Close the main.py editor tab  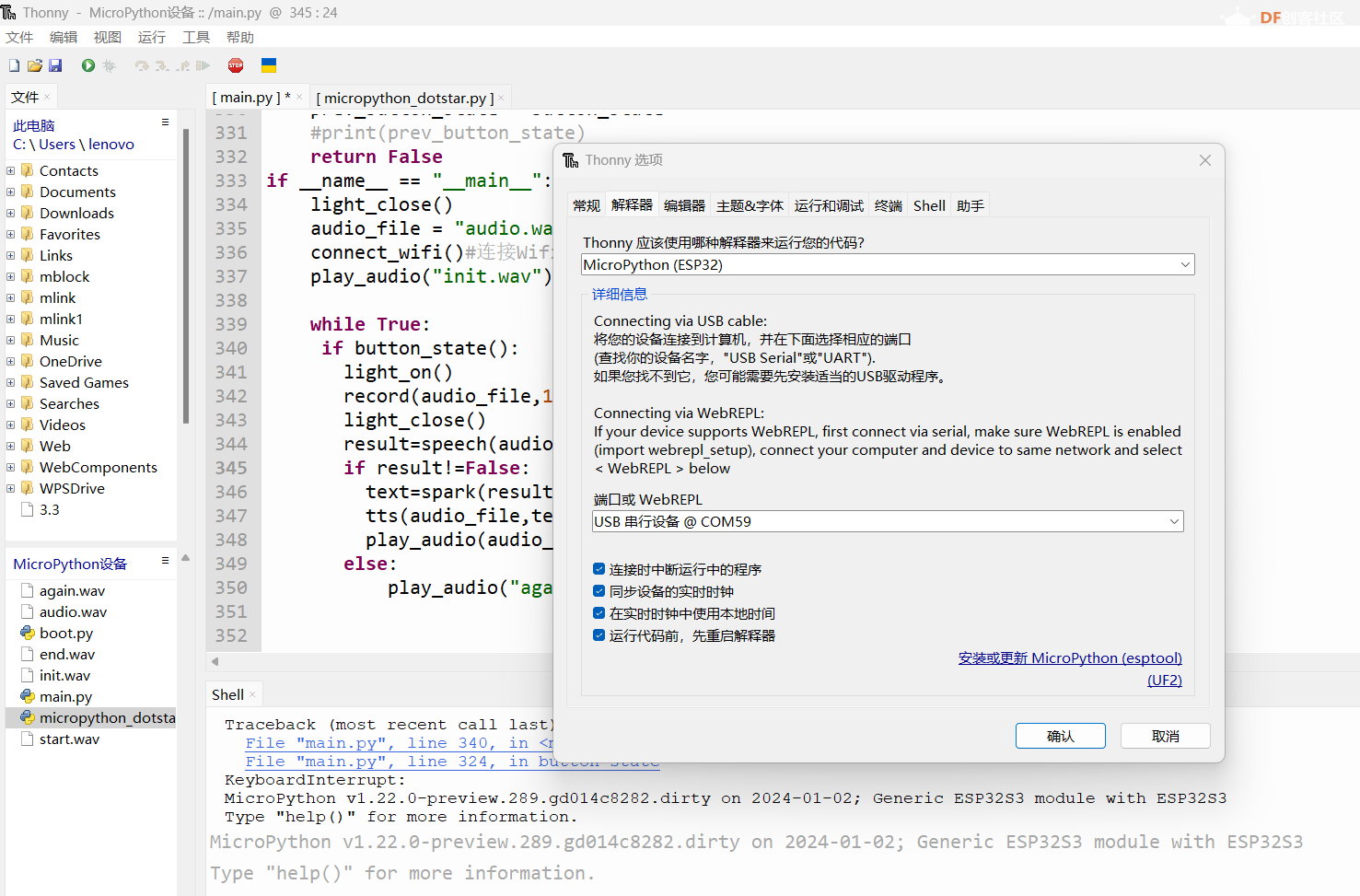tap(299, 97)
